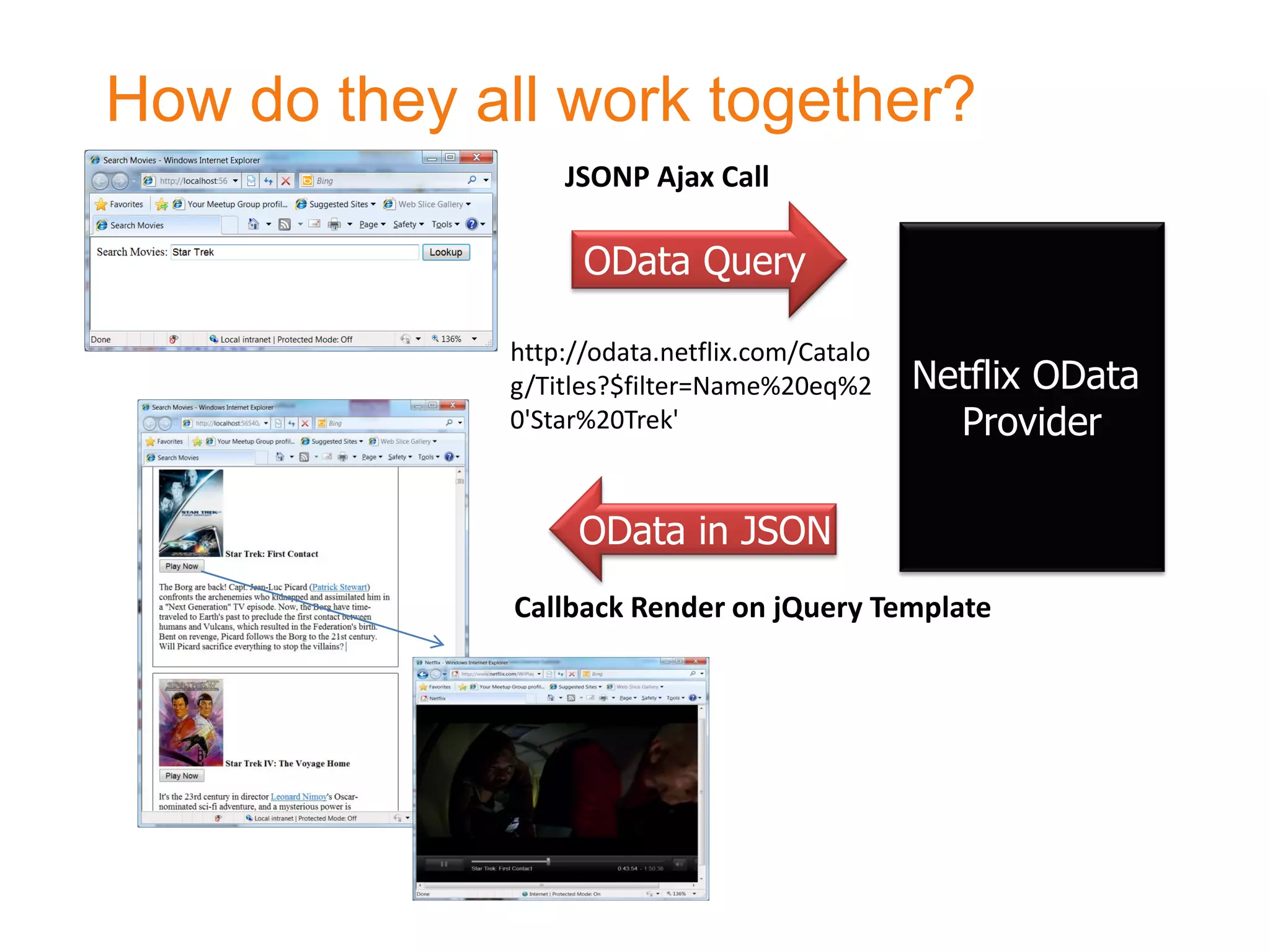
Task: Click the red Stop loading X icon
Action: pyautogui.click(x=285, y=181)
